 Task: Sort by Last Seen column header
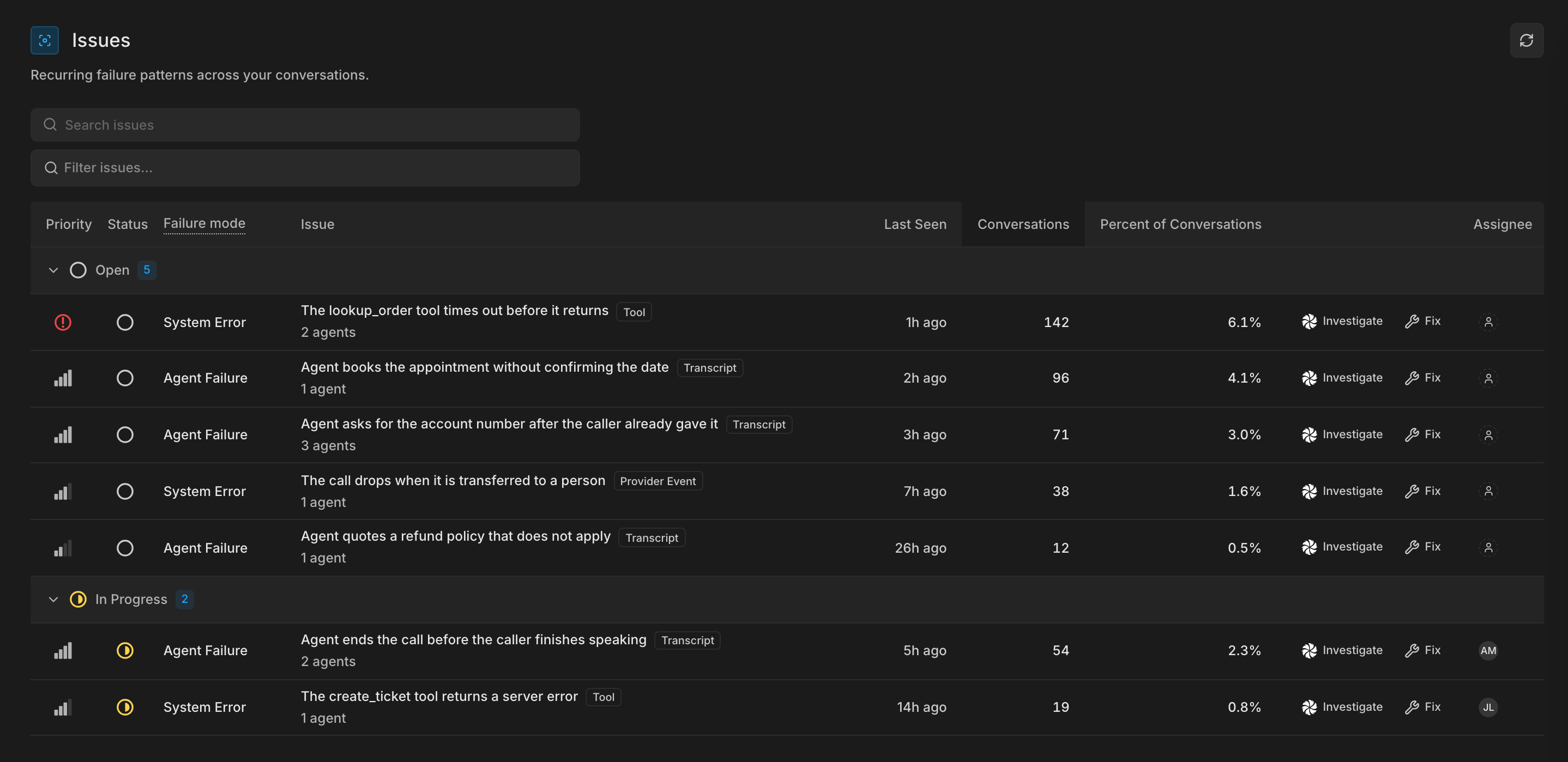(915, 224)
